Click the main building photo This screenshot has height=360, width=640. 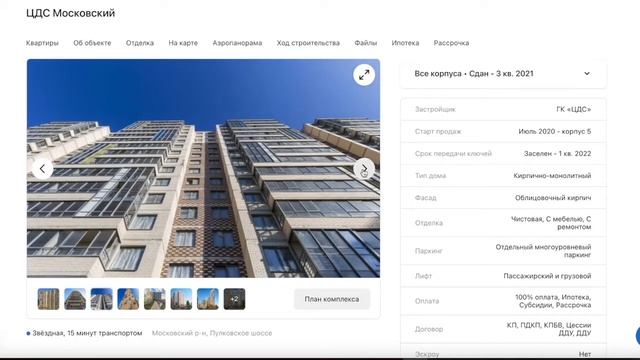[x=203, y=169]
